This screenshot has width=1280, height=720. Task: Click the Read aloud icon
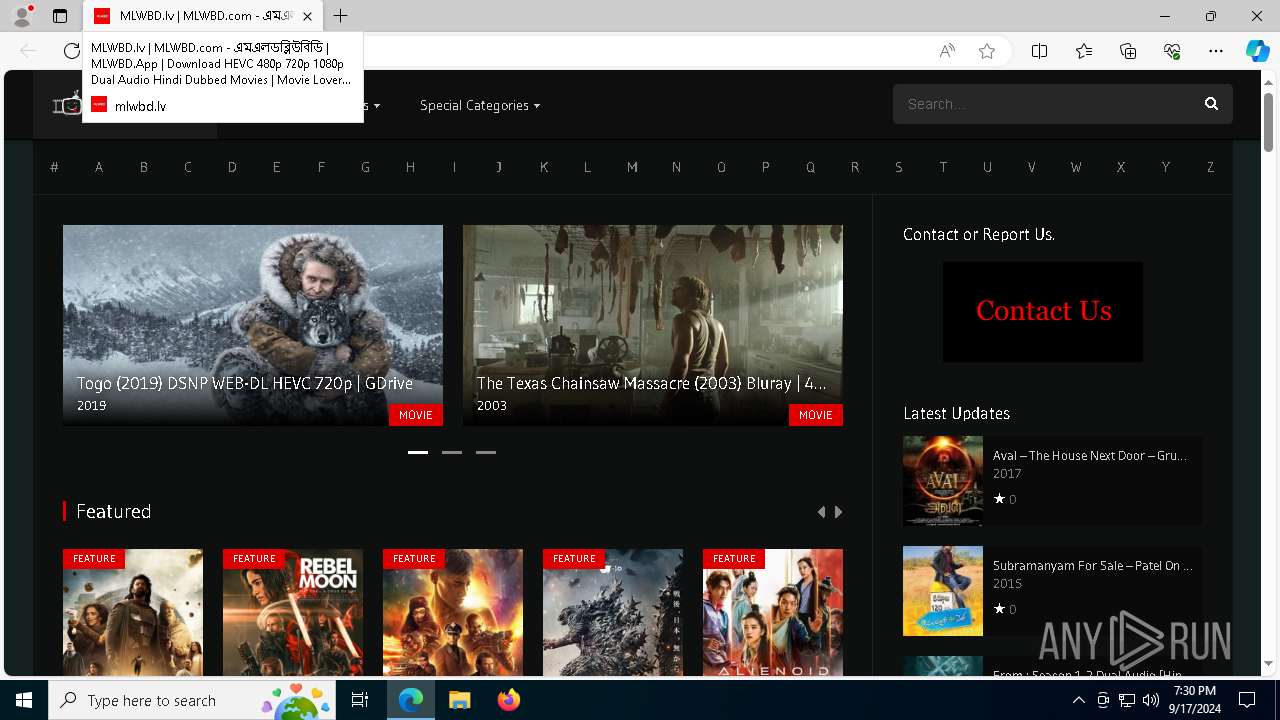pyautogui.click(x=946, y=51)
